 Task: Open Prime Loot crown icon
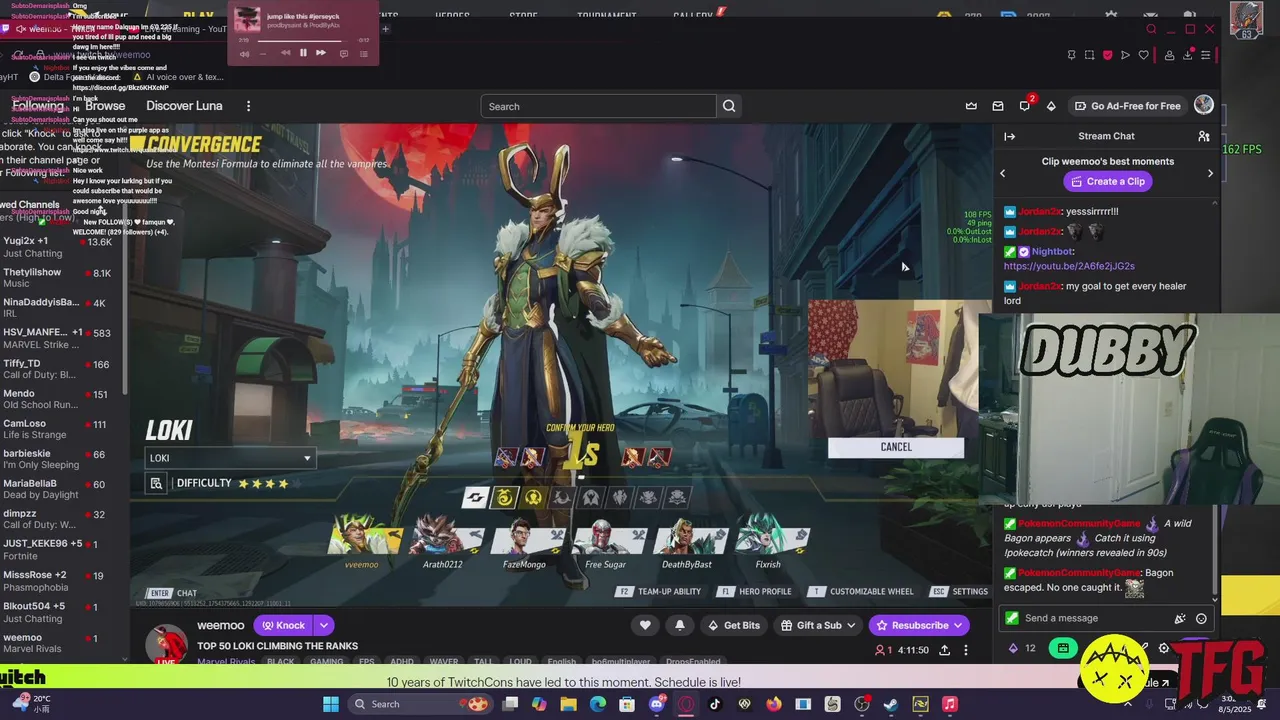(x=971, y=106)
